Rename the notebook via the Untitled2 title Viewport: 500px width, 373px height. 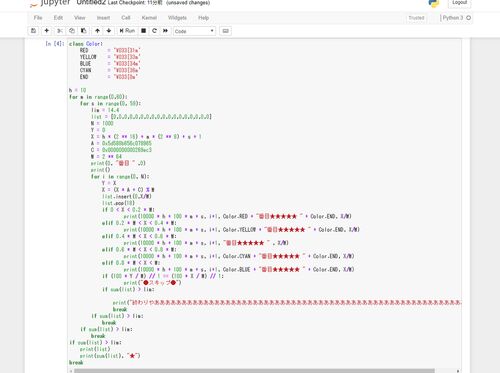(91, 3)
